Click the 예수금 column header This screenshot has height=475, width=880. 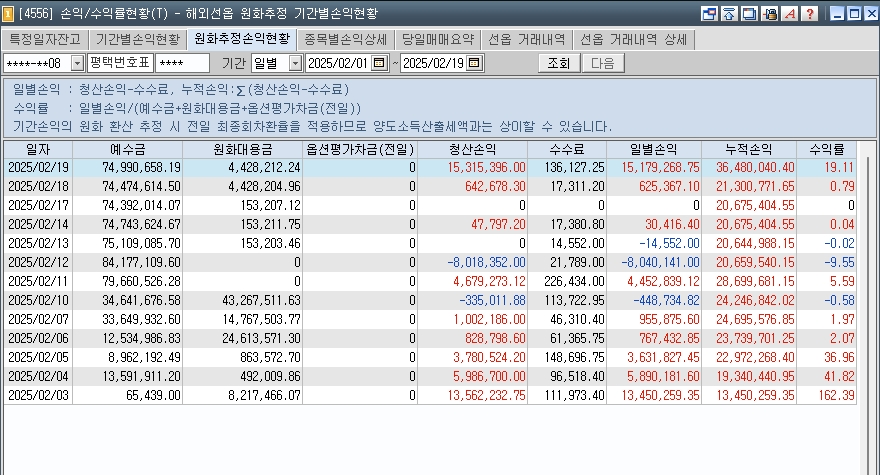click(x=127, y=149)
